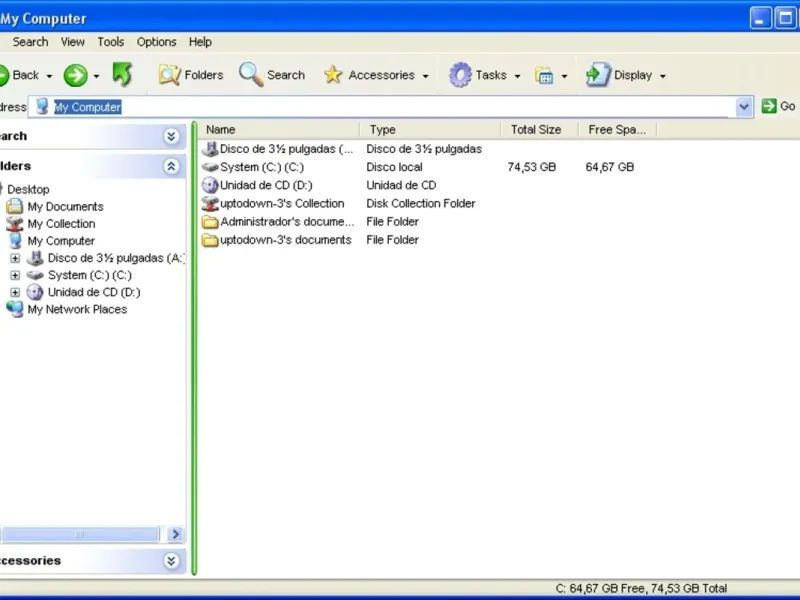Open the Search magnifier toolbar button
Viewport: 800px width, 600px height.
pyautogui.click(x=272, y=75)
